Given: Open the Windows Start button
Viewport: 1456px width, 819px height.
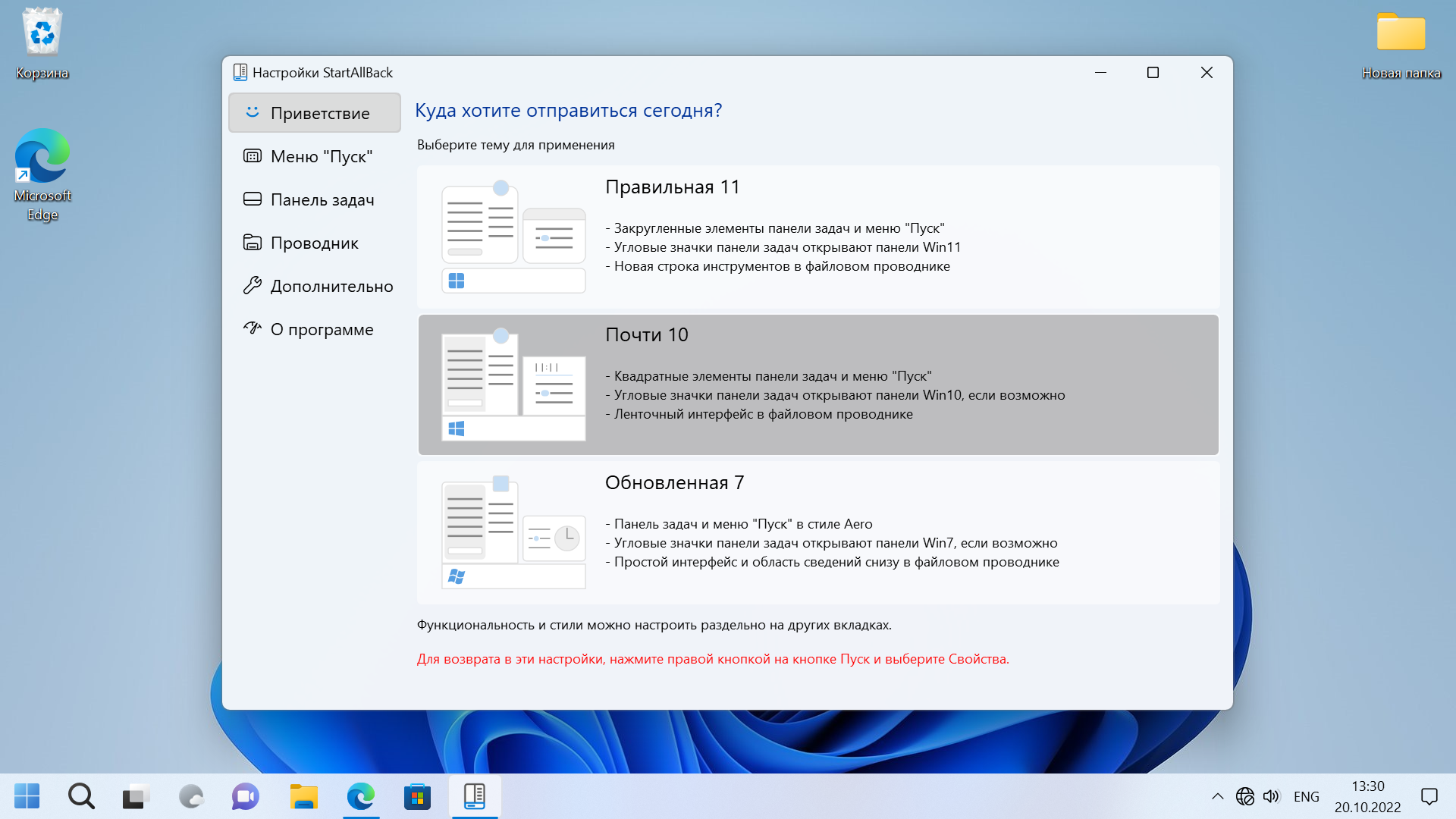Looking at the screenshot, I should (x=27, y=796).
